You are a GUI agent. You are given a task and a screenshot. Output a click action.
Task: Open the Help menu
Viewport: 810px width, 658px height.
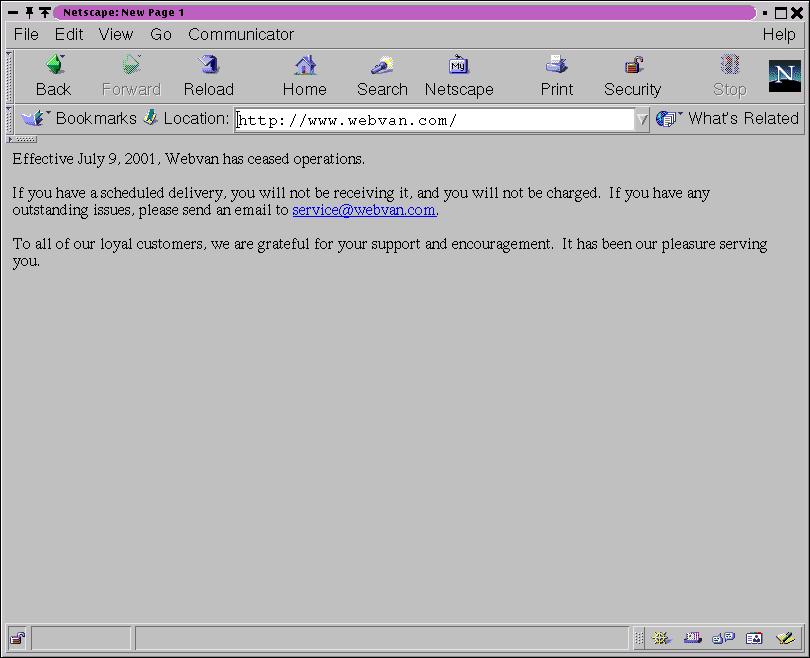point(779,35)
